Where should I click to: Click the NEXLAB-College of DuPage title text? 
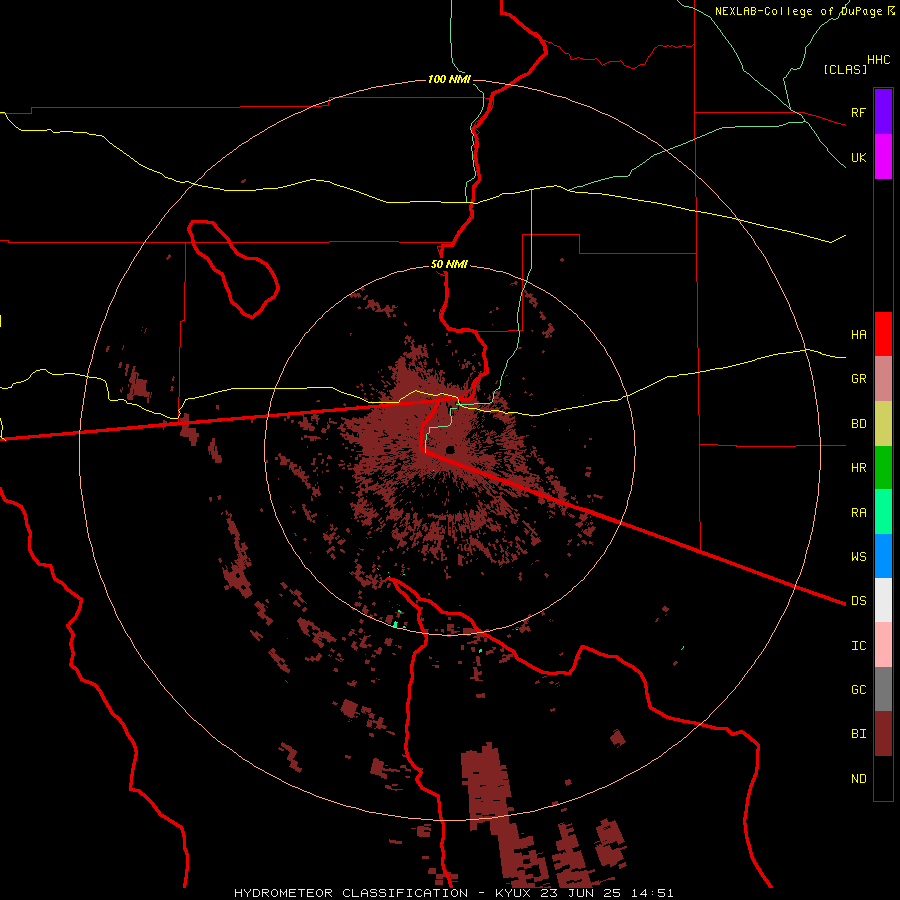coord(798,11)
